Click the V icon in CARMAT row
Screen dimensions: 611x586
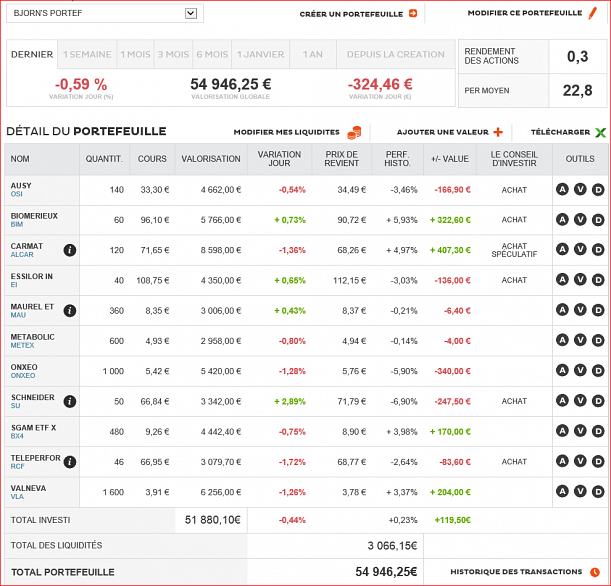[580, 249]
